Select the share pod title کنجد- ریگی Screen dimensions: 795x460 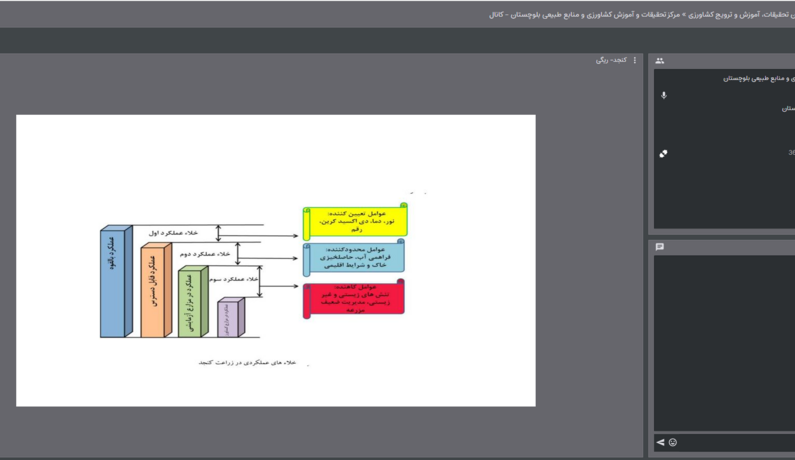pos(611,60)
